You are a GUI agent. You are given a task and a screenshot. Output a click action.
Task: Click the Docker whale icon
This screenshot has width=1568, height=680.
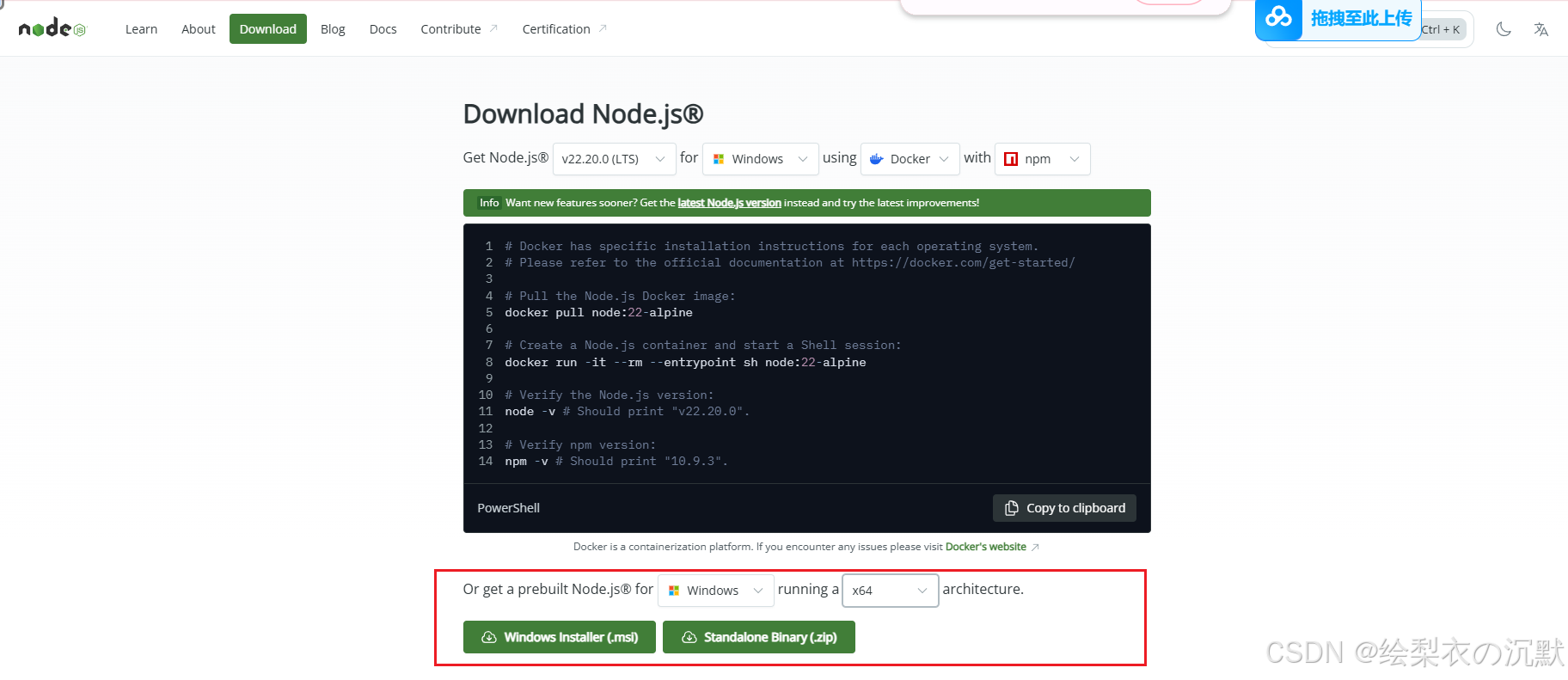[877, 159]
